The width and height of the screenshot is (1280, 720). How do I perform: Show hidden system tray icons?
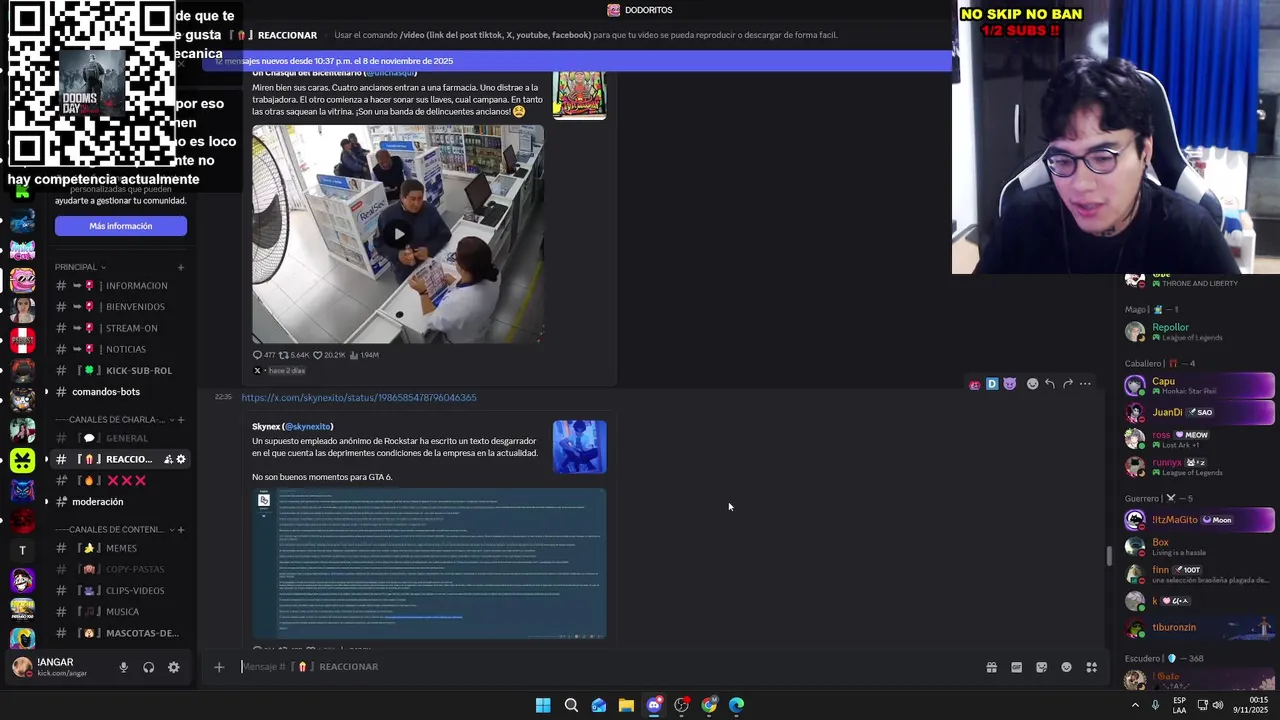click(x=1135, y=705)
